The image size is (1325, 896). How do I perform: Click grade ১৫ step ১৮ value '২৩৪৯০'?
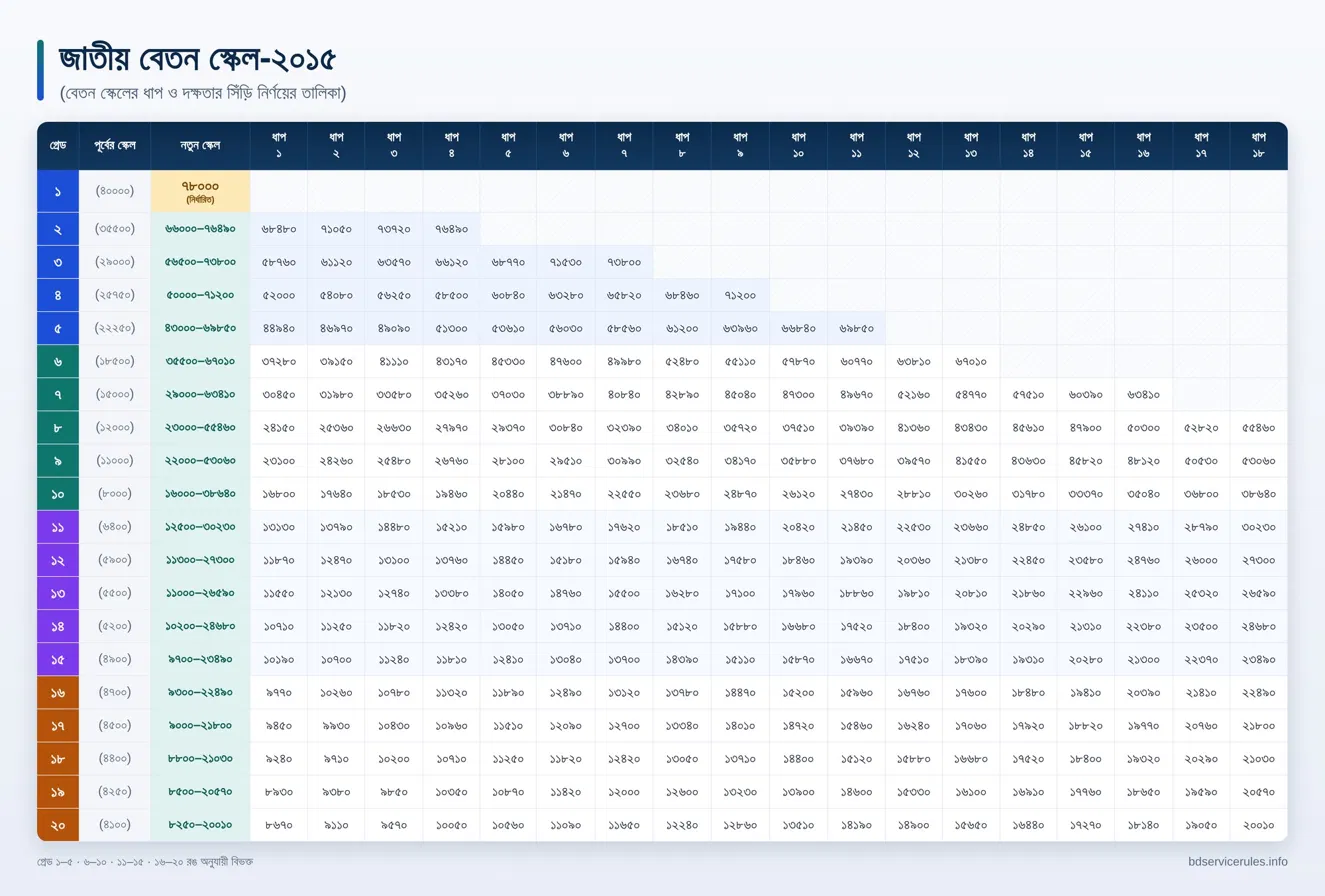(x=1259, y=659)
